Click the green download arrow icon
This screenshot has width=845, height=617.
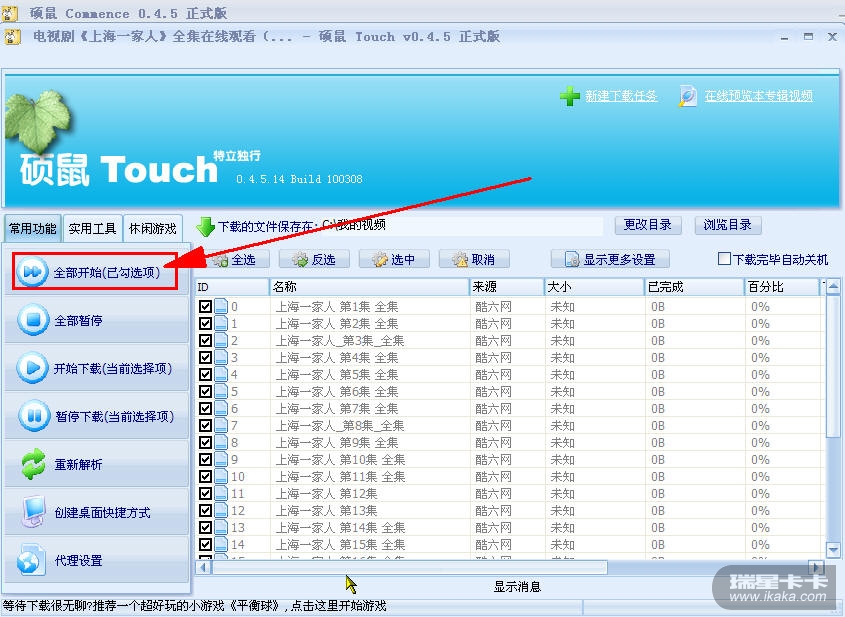[205, 227]
